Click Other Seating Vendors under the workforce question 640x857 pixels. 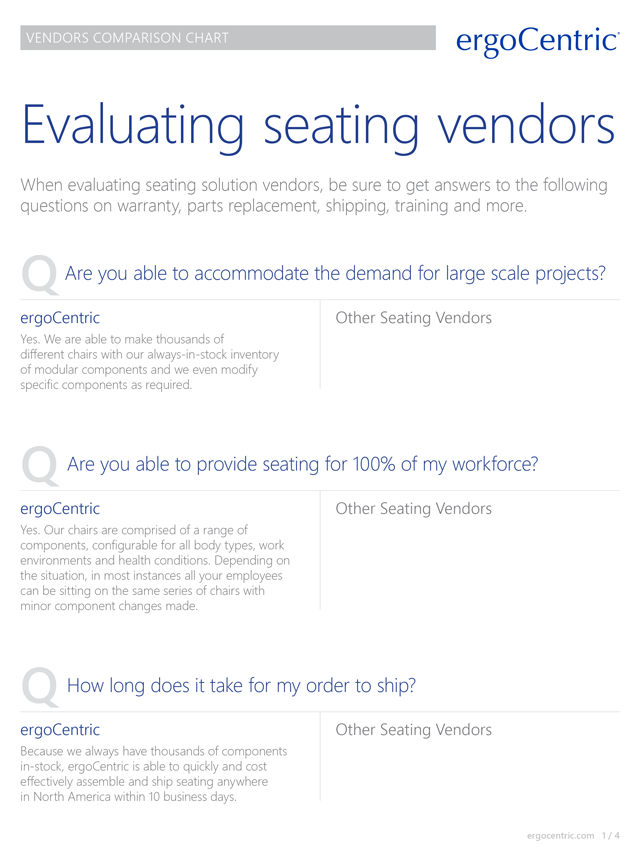point(413,509)
